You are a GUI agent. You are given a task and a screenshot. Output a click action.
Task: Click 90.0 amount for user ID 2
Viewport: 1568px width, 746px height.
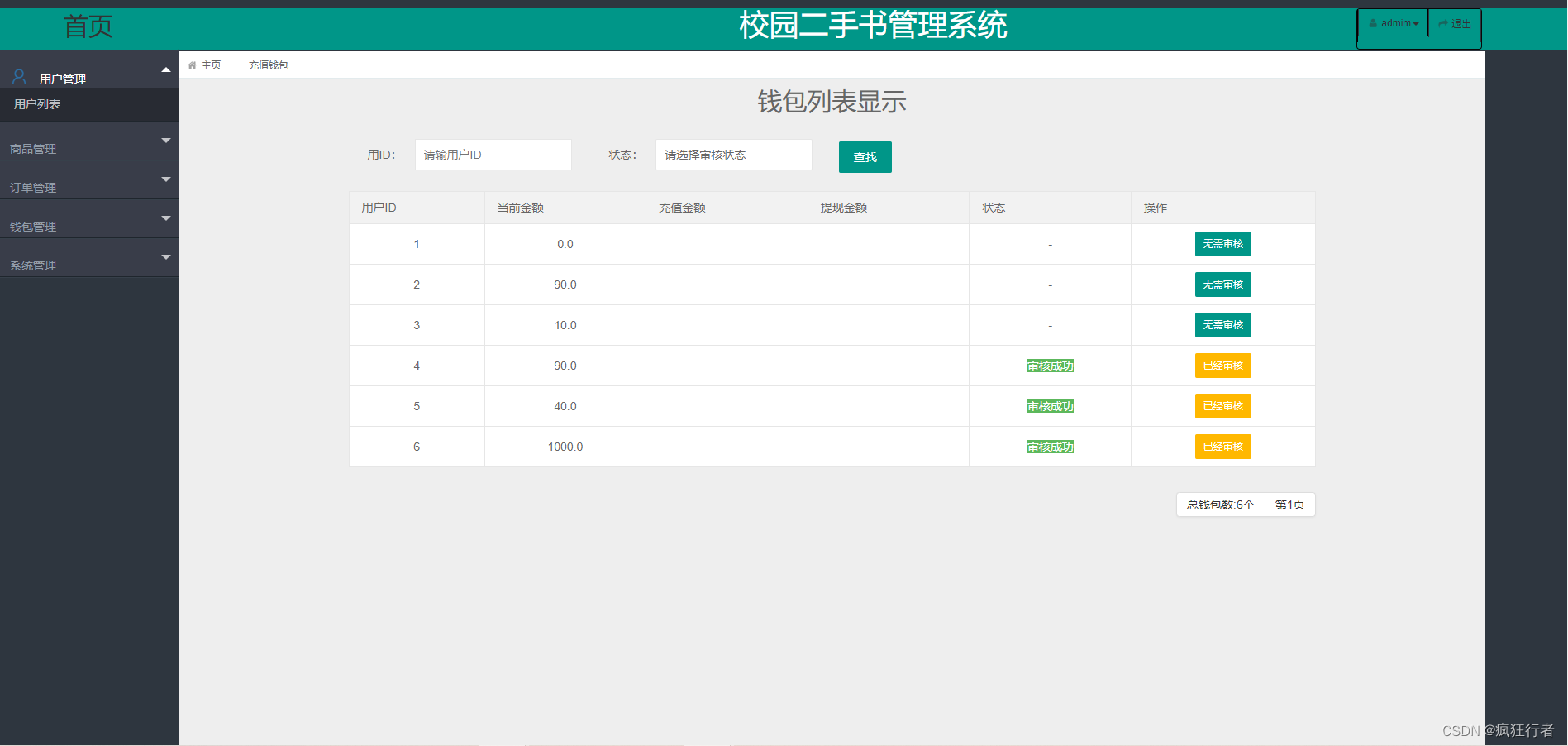coord(565,285)
